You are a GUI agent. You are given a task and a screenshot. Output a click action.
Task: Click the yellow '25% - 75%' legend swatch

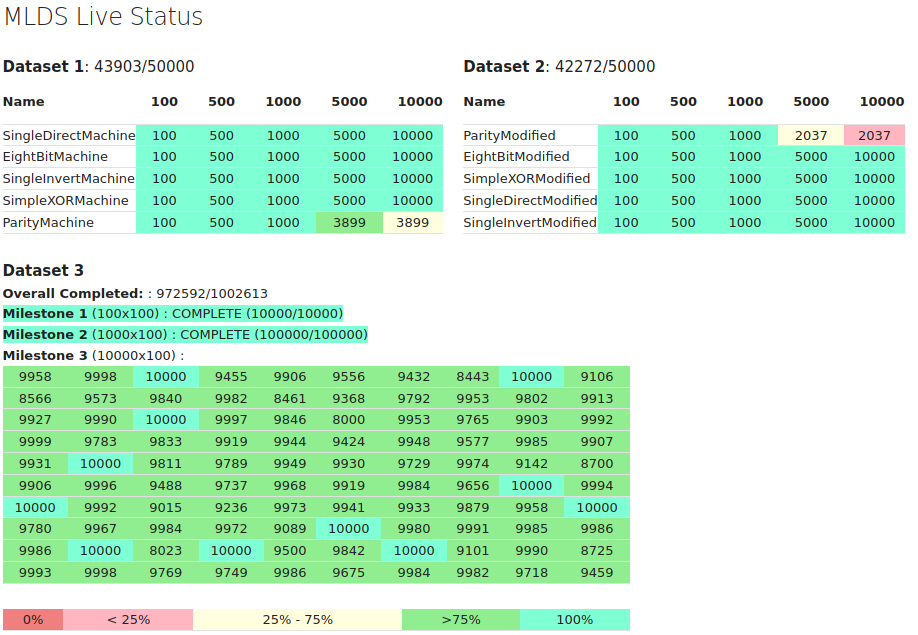(297, 620)
